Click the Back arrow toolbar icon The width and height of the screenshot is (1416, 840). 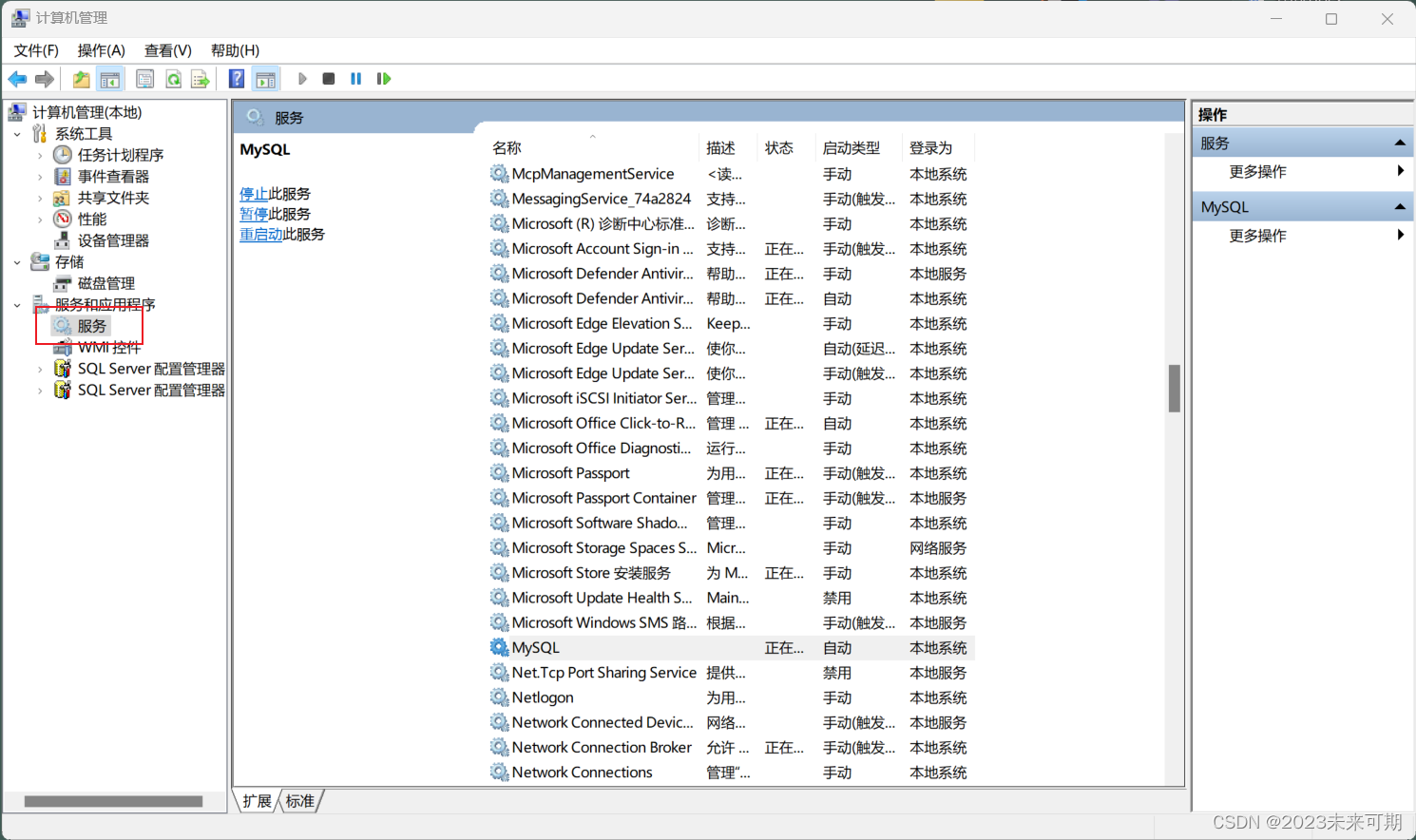point(17,79)
